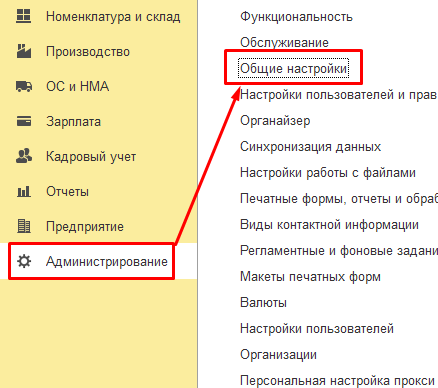This screenshot has width=438, height=388.
Task: Open Синхронизация данных
Action: [x=310, y=147]
